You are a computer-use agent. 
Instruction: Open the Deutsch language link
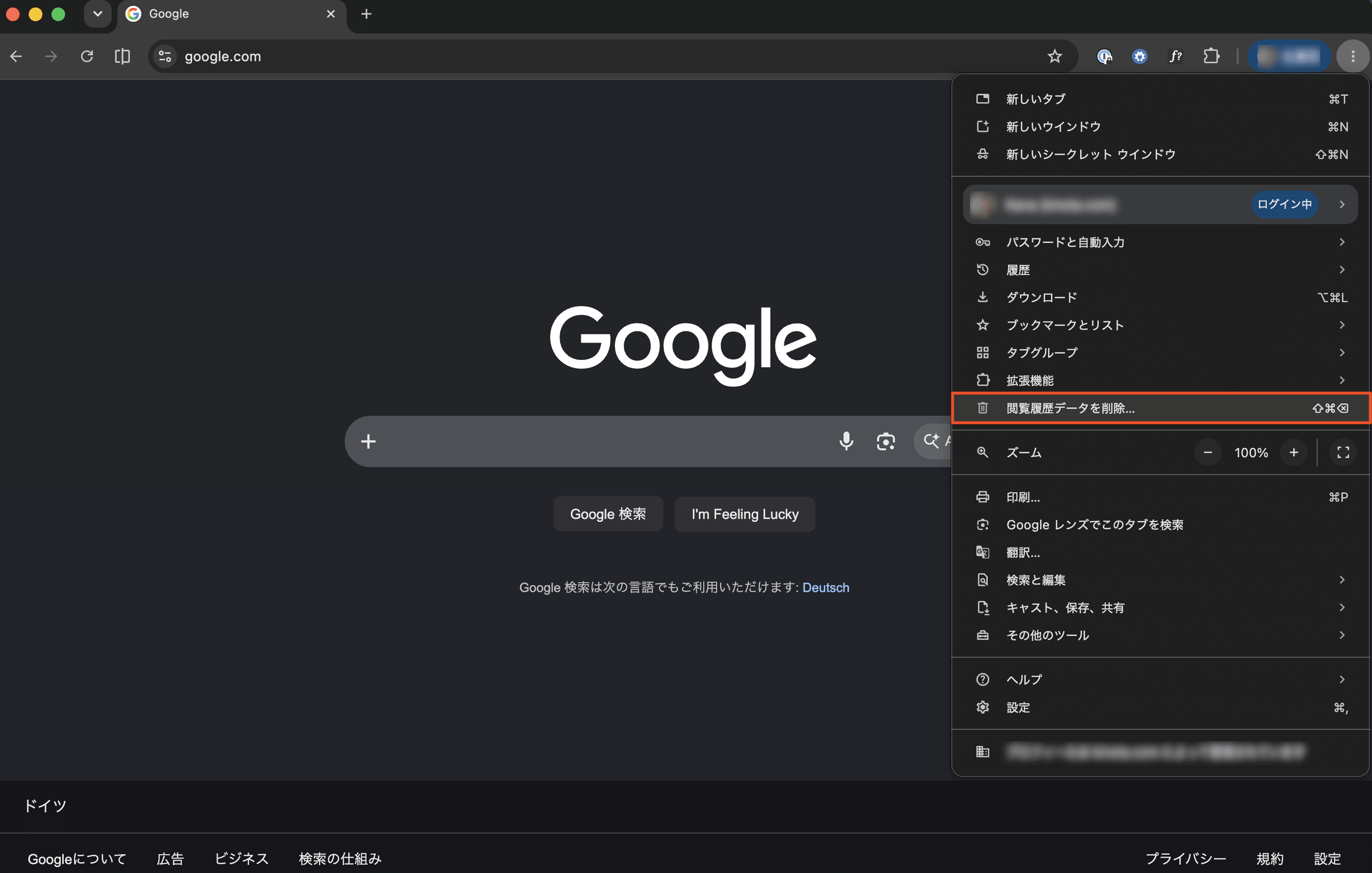pyautogui.click(x=826, y=588)
